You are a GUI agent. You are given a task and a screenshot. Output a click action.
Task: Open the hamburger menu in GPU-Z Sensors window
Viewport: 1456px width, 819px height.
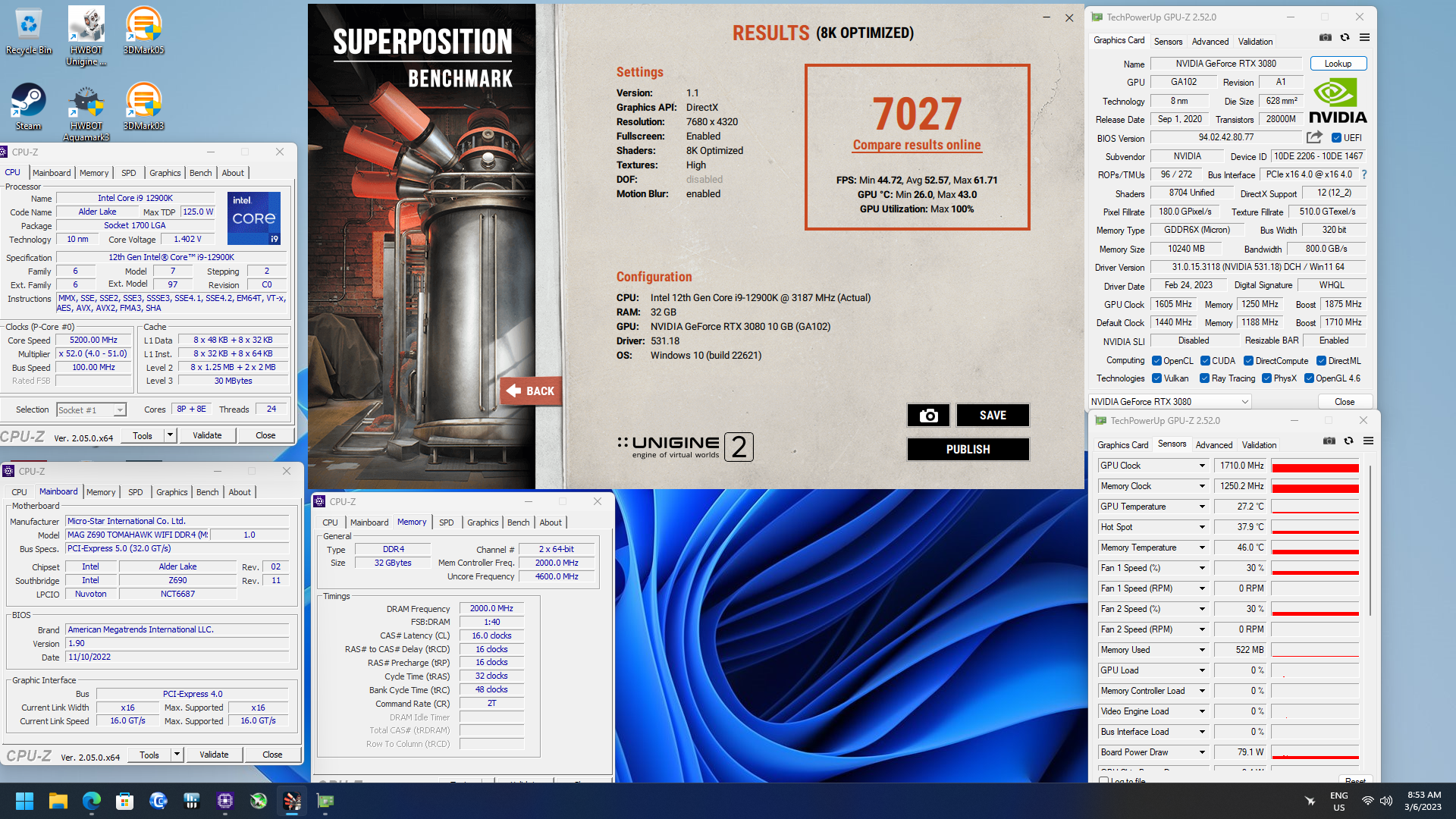click(x=1368, y=441)
